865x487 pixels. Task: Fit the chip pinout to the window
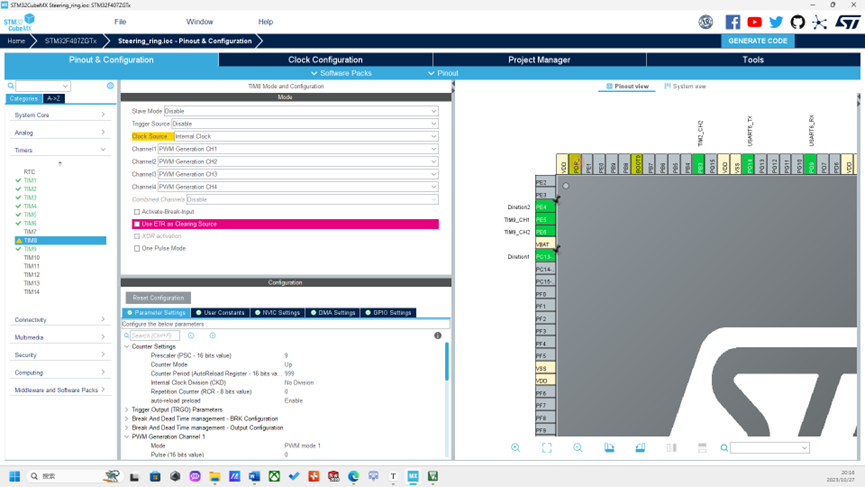(547, 448)
